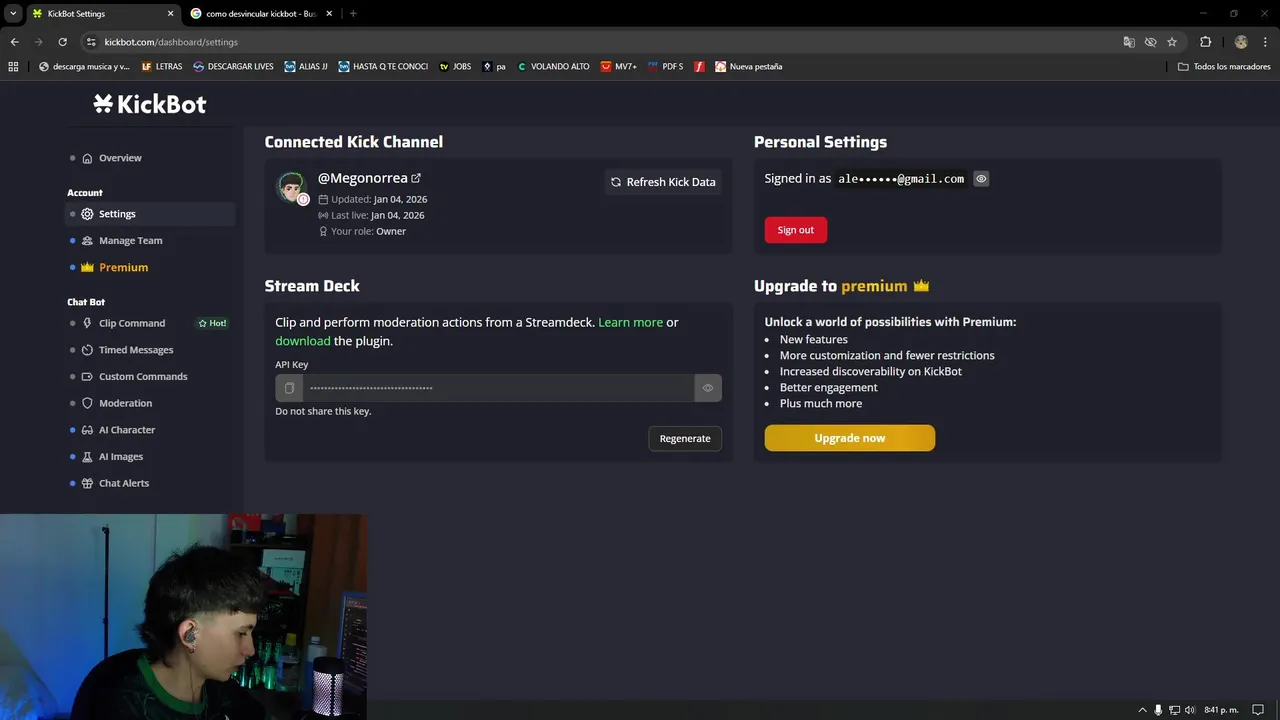1280x720 pixels.
Task: Open ALIAS JJ bookmark
Action: point(306,67)
